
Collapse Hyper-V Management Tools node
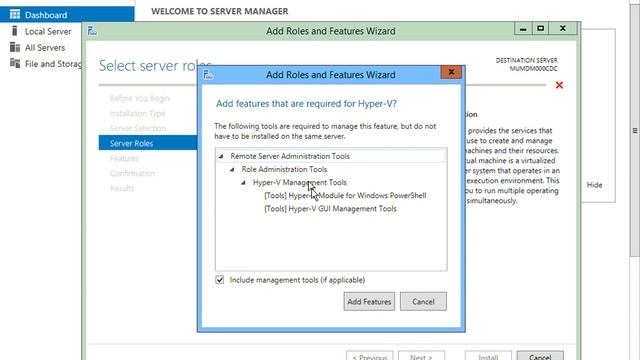pyautogui.click(x=243, y=182)
